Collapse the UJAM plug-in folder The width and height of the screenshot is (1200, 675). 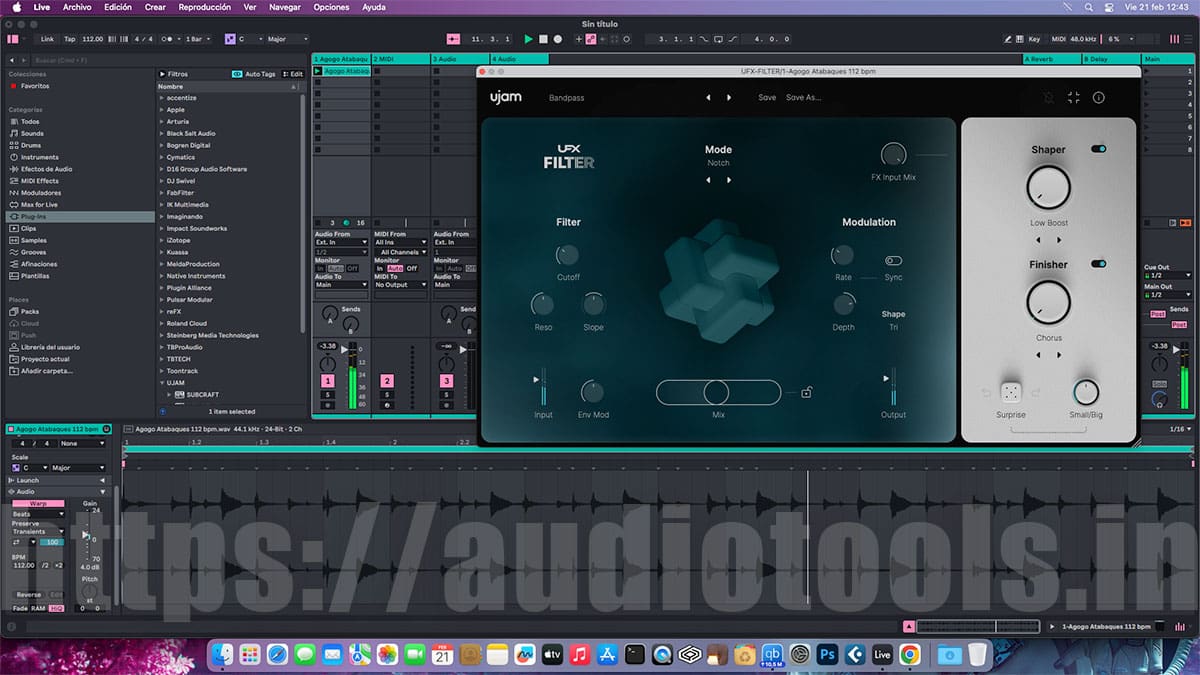click(161, 383)
